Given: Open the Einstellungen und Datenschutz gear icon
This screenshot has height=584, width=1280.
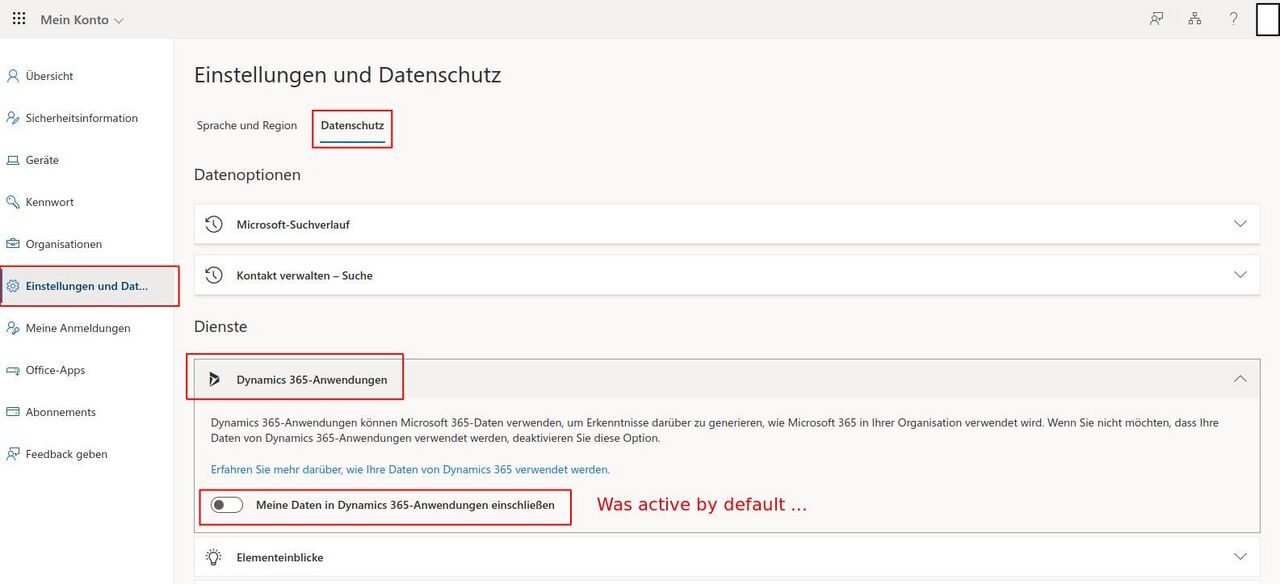Looking at the screenshot, I should [x=13, y=285].
